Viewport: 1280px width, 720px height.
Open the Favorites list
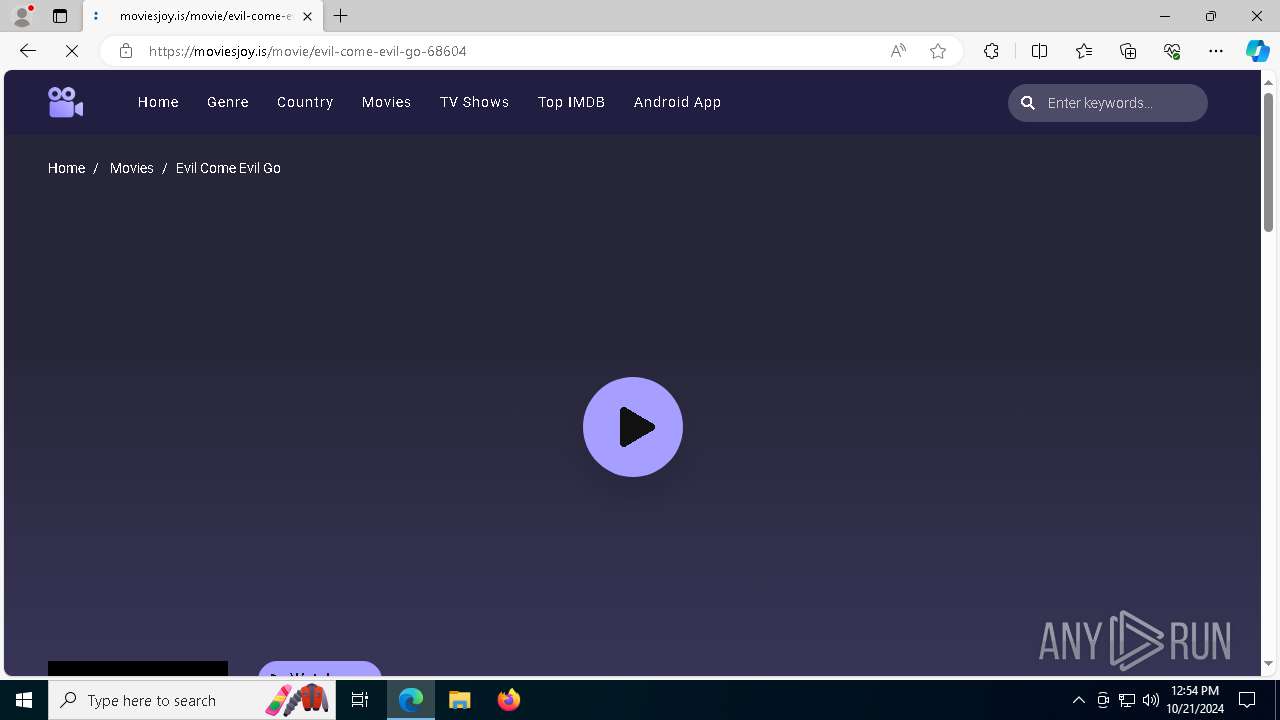[x=1084, y=51]
